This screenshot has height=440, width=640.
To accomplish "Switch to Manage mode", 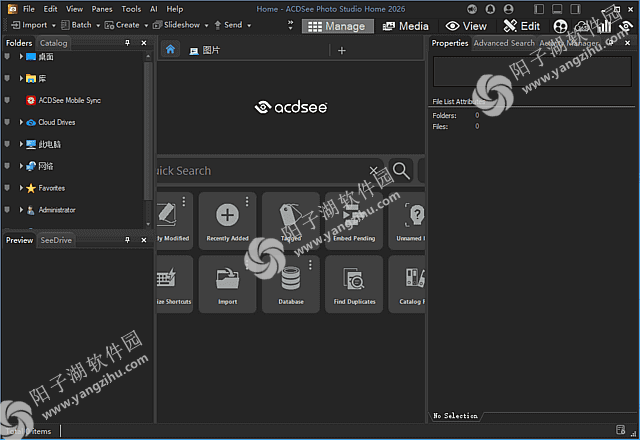I will click(x=337, y=26).
